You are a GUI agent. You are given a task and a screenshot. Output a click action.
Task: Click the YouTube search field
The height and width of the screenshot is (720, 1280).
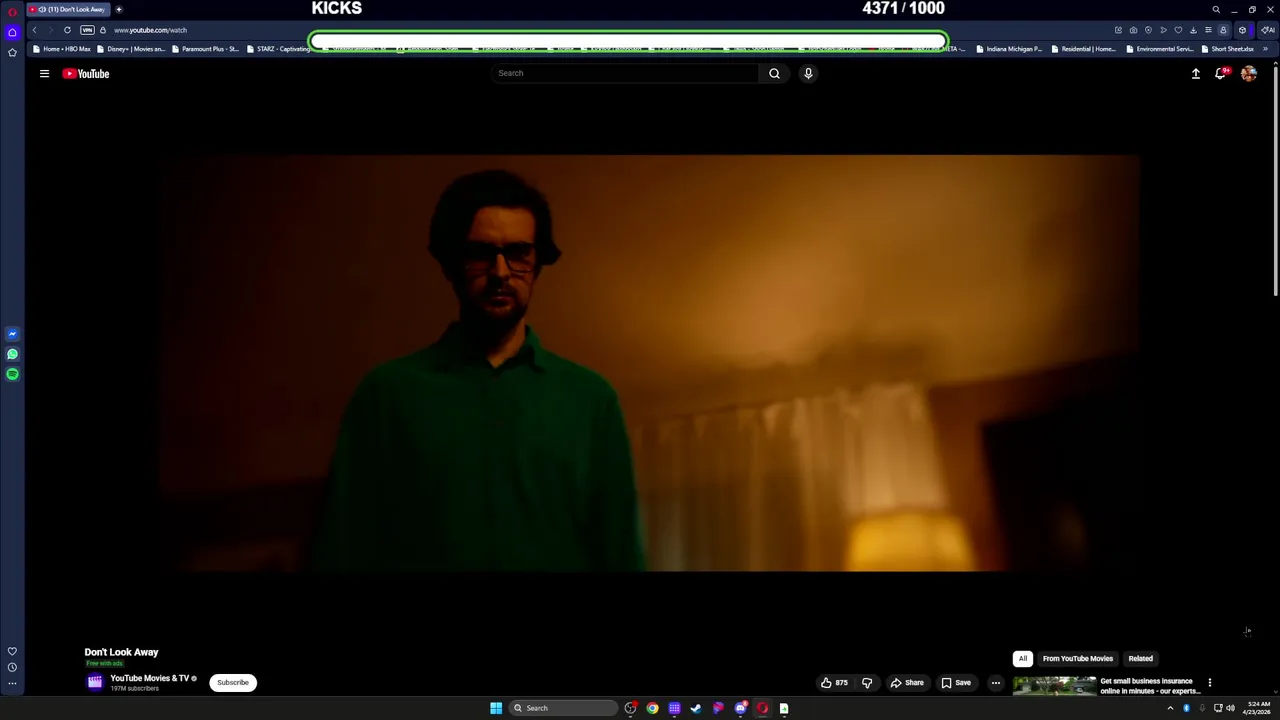click(625, 73)
